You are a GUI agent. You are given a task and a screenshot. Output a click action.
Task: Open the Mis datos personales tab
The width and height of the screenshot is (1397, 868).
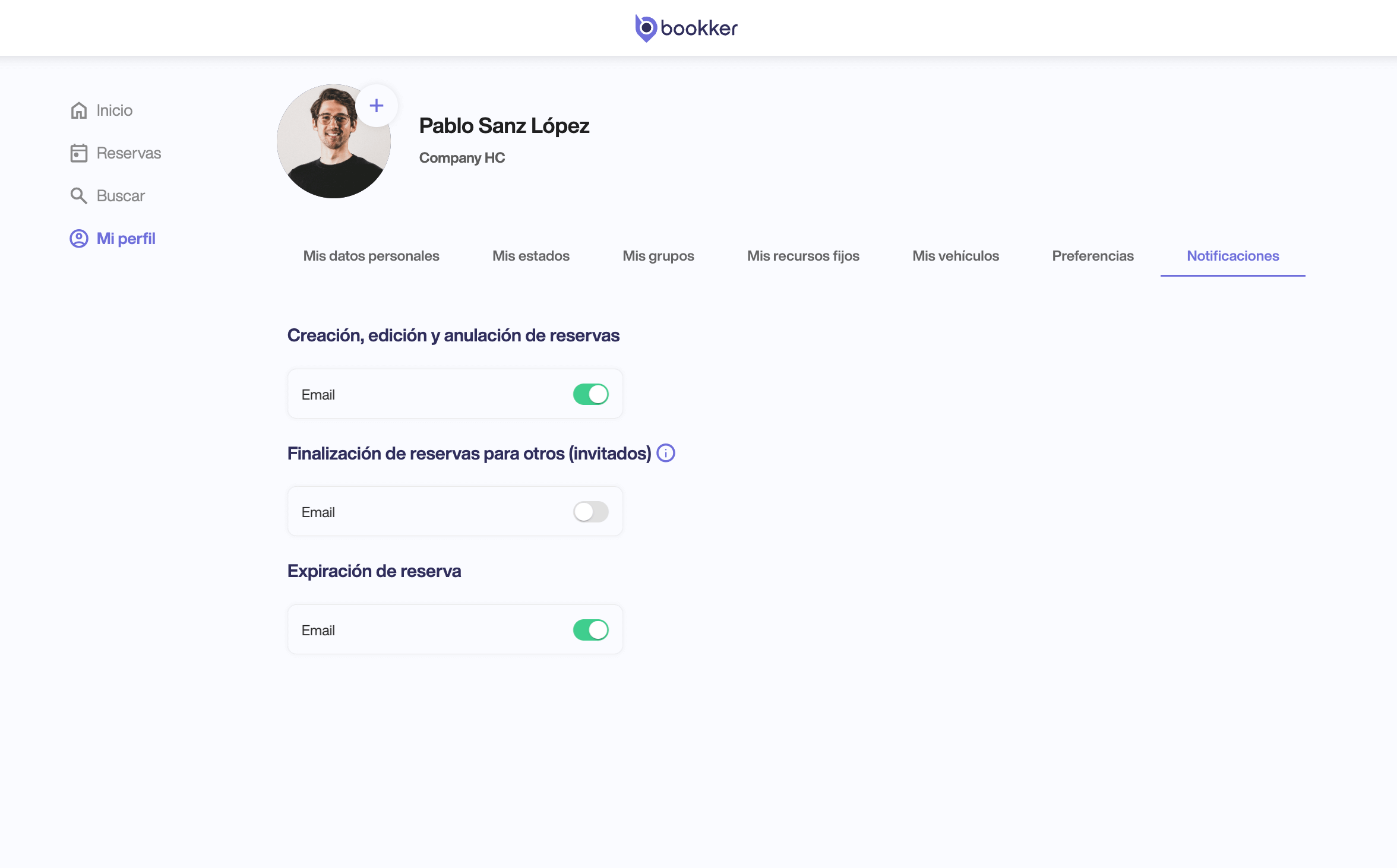point(371,256)
